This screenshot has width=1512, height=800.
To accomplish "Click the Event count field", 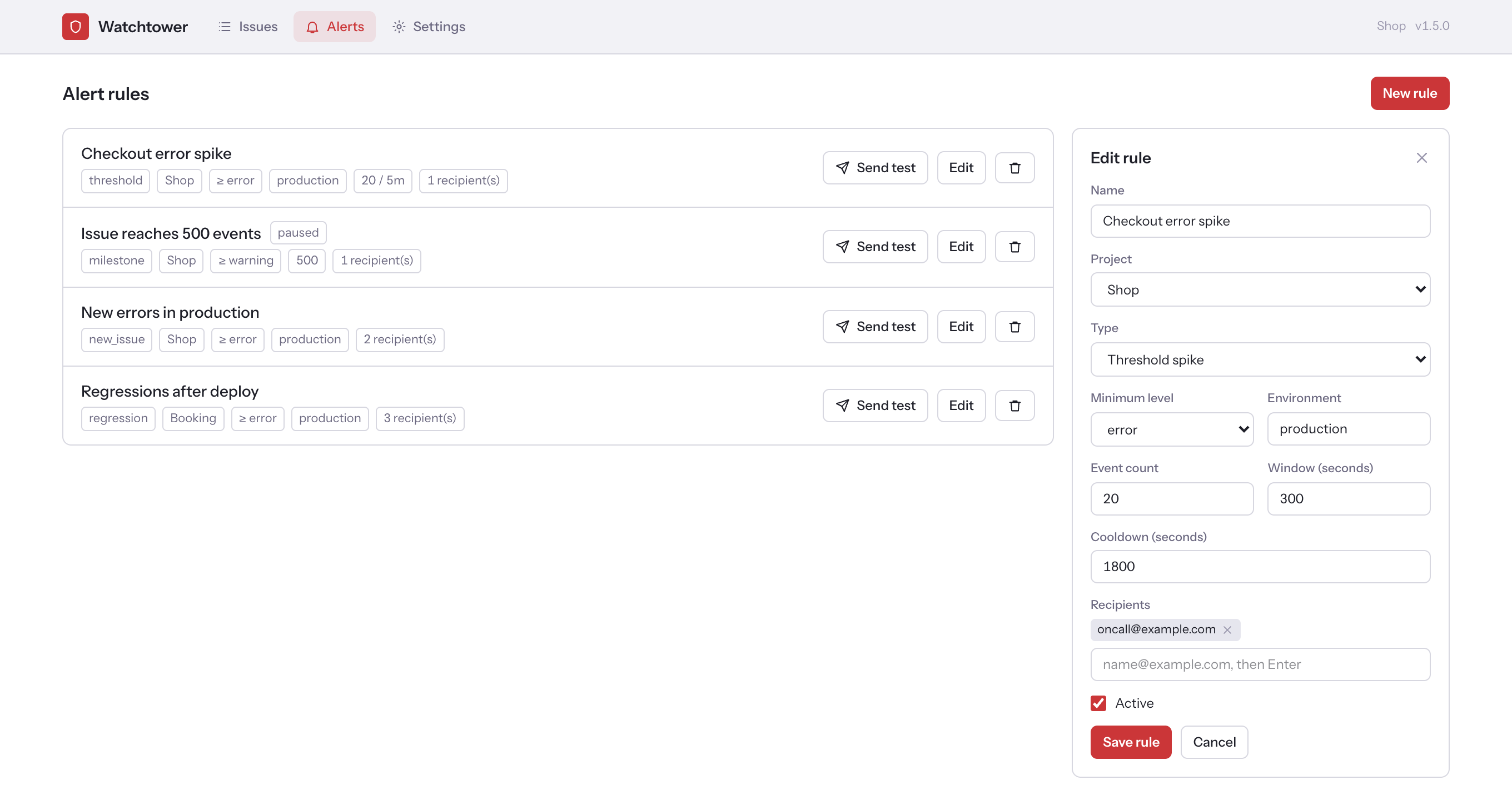I will click(x=1172, y=498).
